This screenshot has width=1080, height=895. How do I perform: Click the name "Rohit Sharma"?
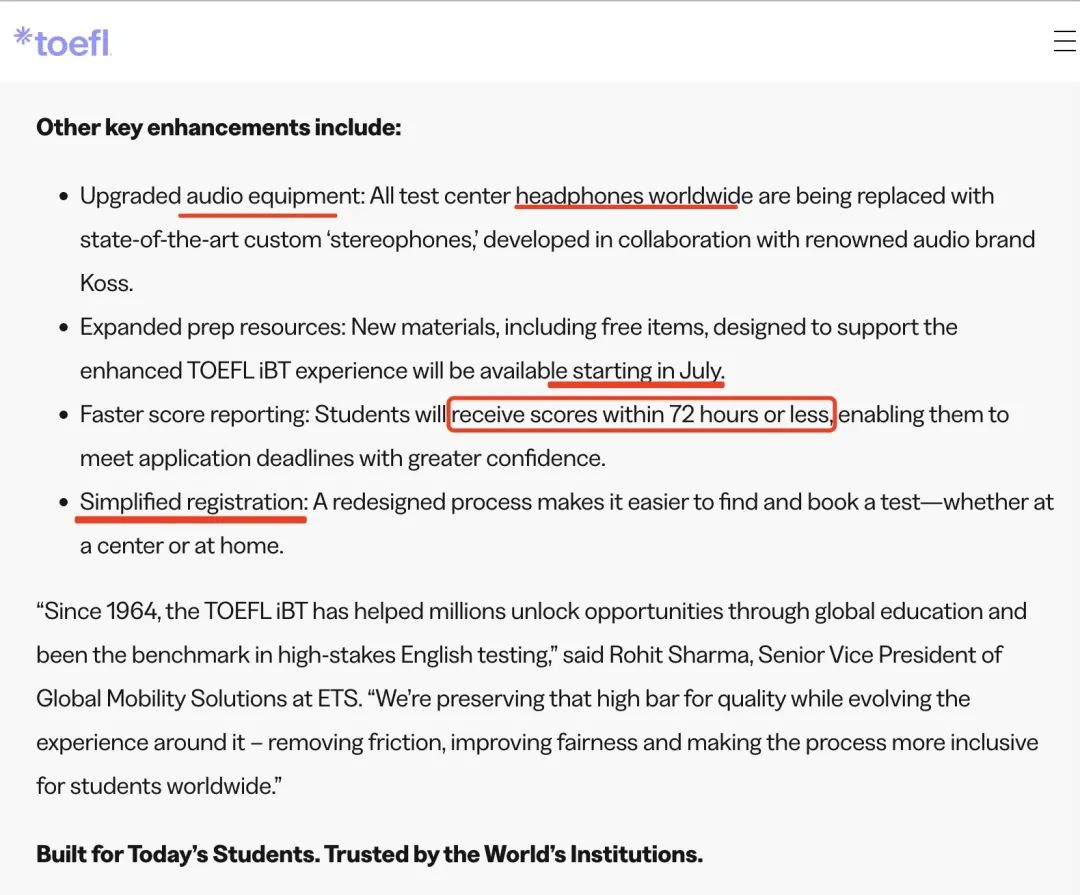[x=680, y=655]
